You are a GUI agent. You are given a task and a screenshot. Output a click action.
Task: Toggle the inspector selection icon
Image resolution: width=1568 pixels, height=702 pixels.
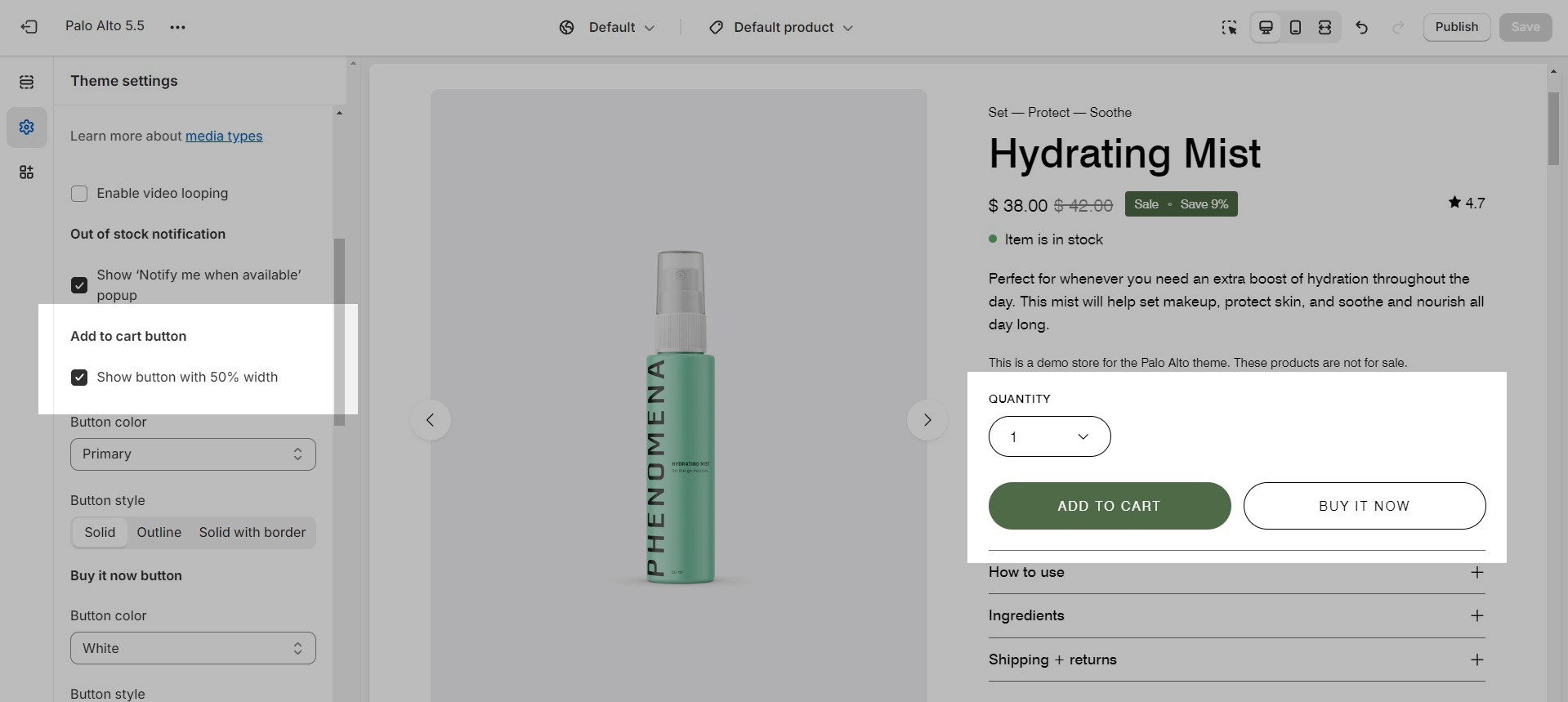pos(1229,28)
